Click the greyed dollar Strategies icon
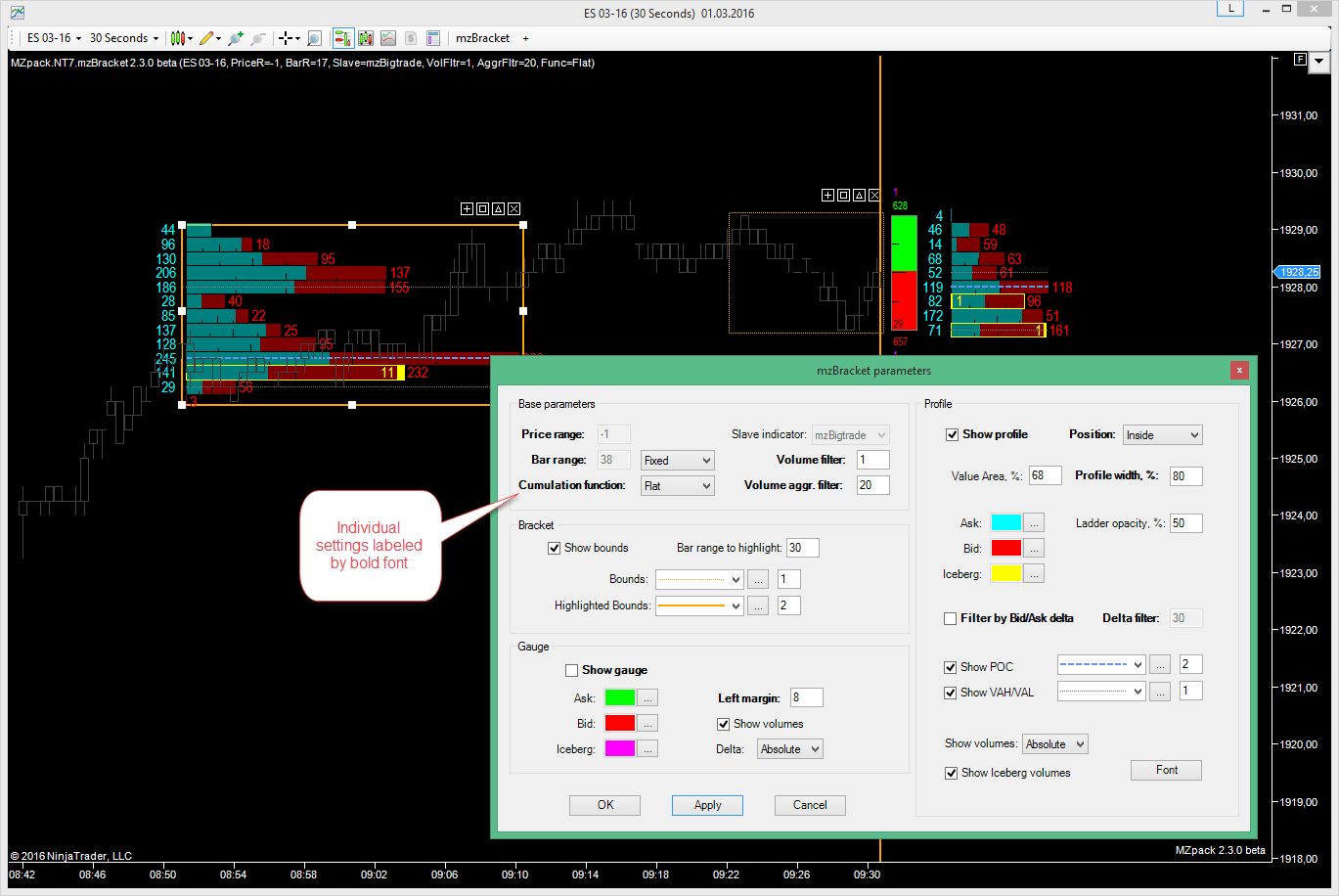Screen dimensions: 1339x896 click(x=411, y=38)
